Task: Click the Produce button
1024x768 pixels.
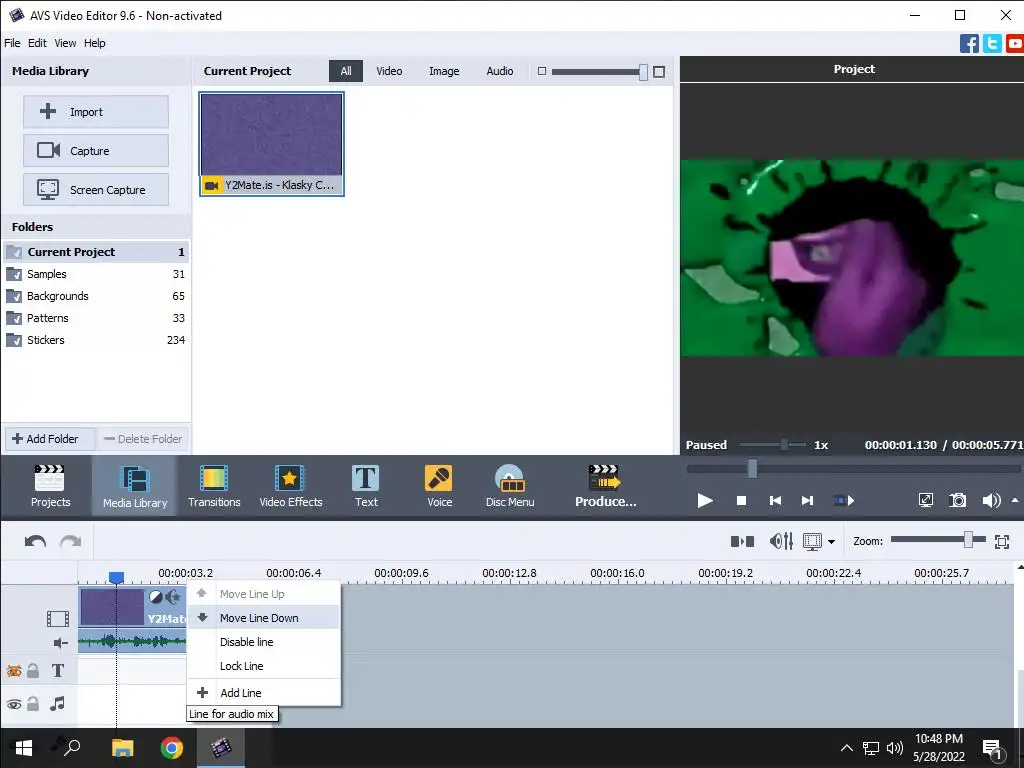Action: pyautogui.click(x=605, y=486)
